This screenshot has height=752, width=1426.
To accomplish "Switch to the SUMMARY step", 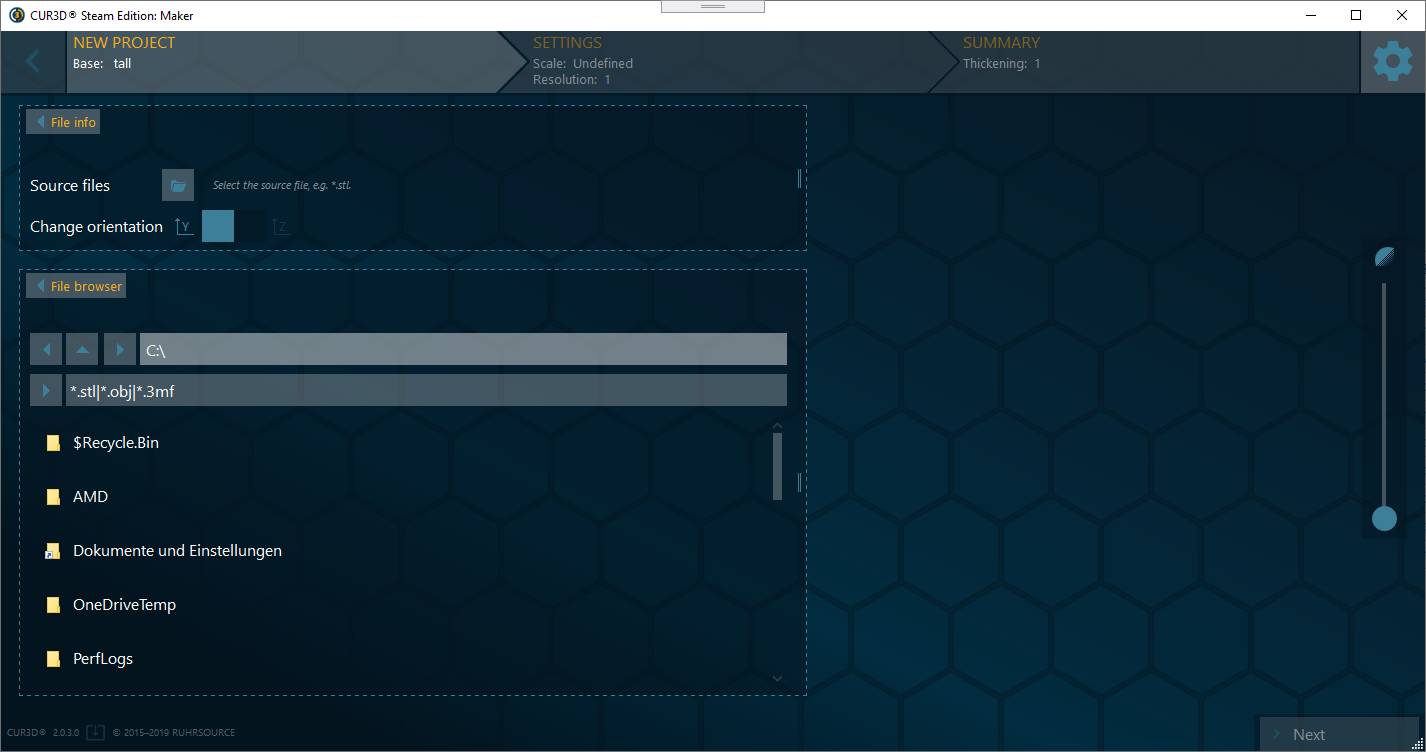I will [x=1140, y=62].
